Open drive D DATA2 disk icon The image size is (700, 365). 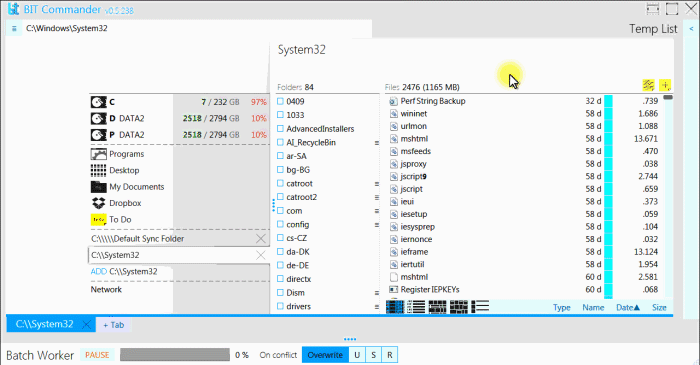[x=98, y=119]
